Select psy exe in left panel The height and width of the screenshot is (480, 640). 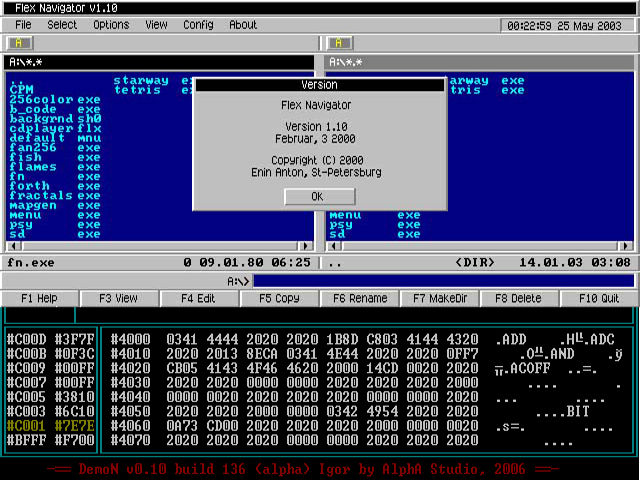[55, 224]
